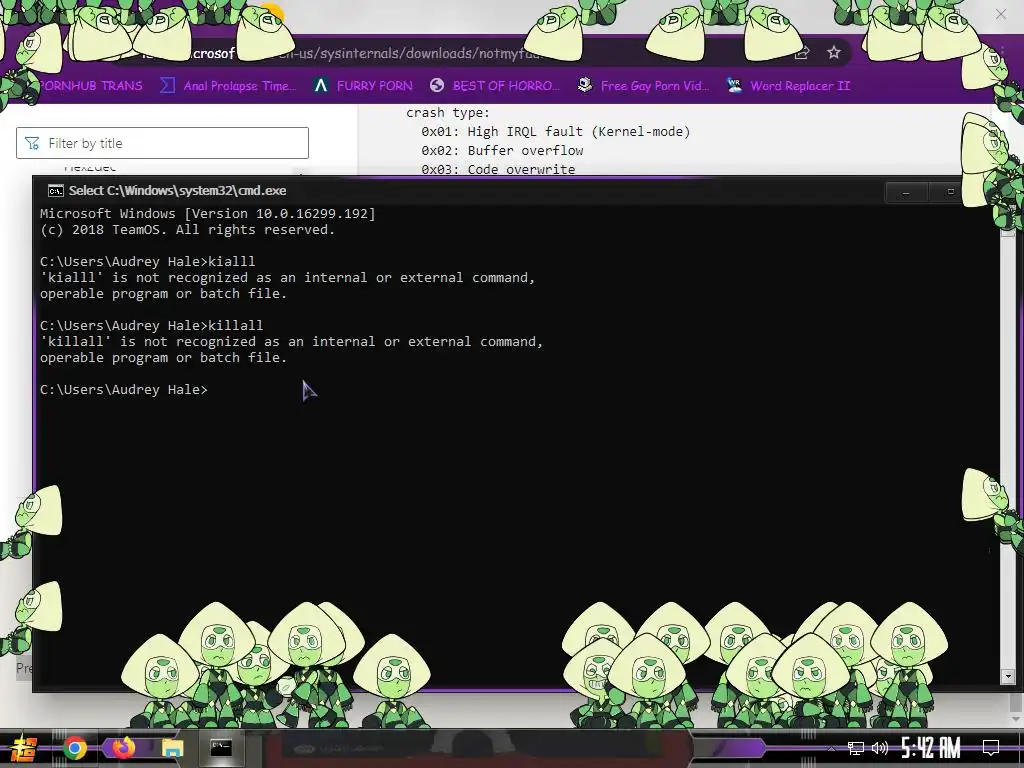Click the cmd.exe window title bar text
Screen dimensions: 1024x768
[x=178, y=191]
